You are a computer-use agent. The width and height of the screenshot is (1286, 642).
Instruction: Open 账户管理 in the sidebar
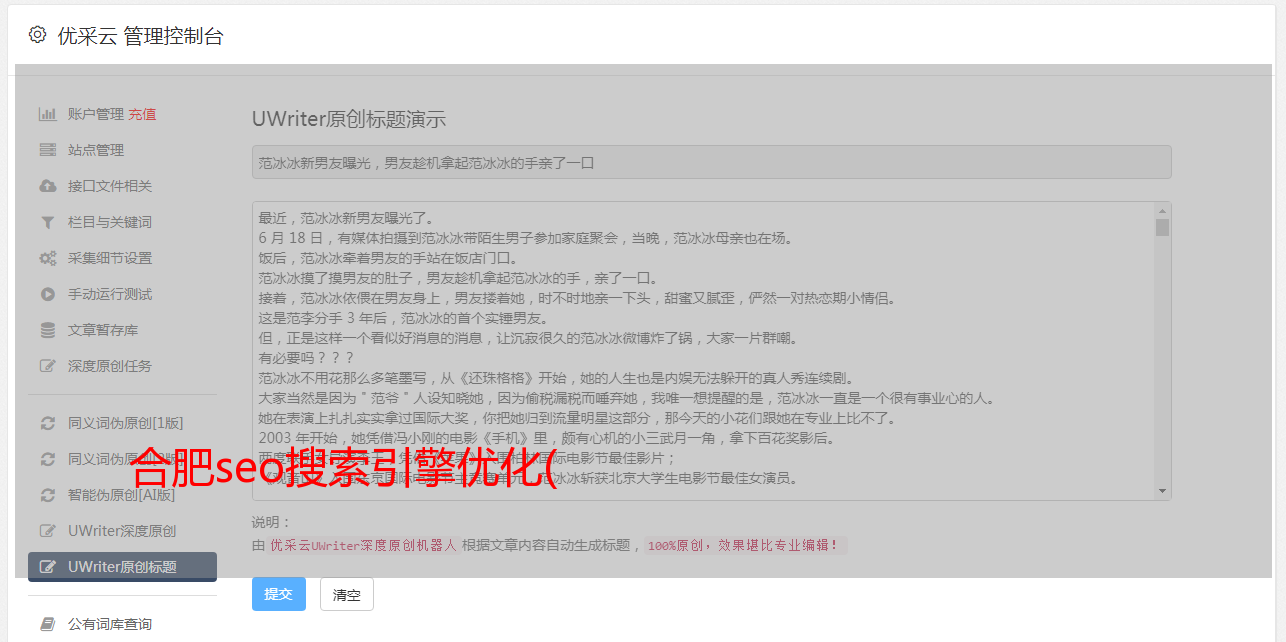(x=96, y=114)
